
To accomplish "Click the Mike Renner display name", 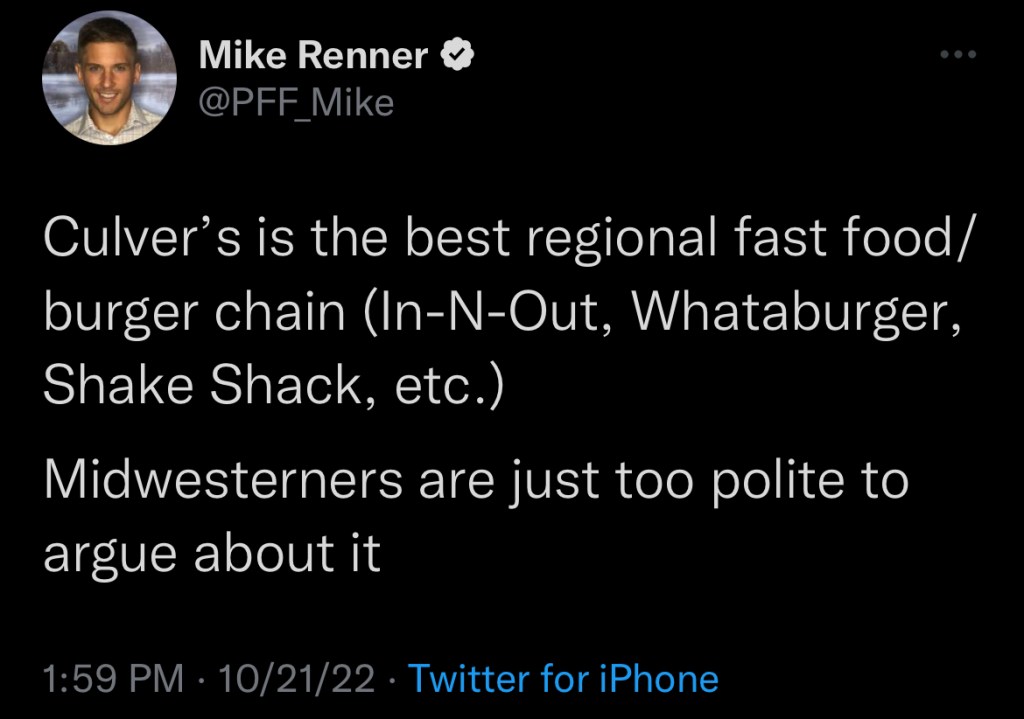I will (313, 57).
